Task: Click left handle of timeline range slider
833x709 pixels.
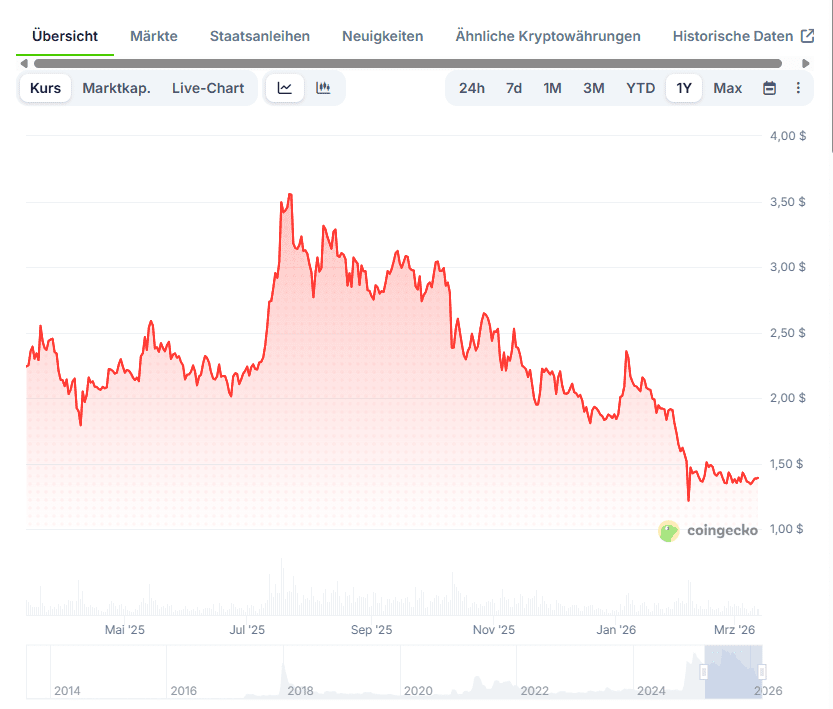Action: (706, 671)
